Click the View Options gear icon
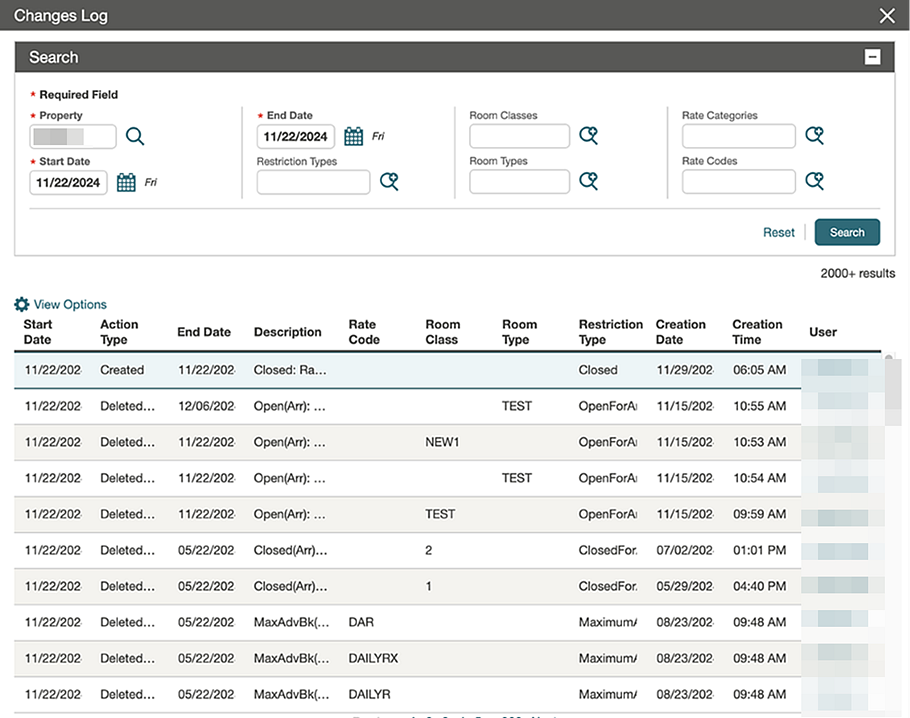 (x=21, y=304)
